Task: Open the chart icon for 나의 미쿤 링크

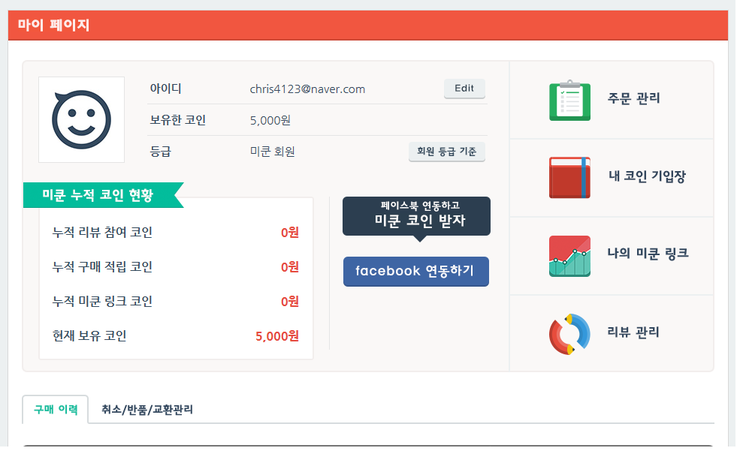Action: pos(570,256)
